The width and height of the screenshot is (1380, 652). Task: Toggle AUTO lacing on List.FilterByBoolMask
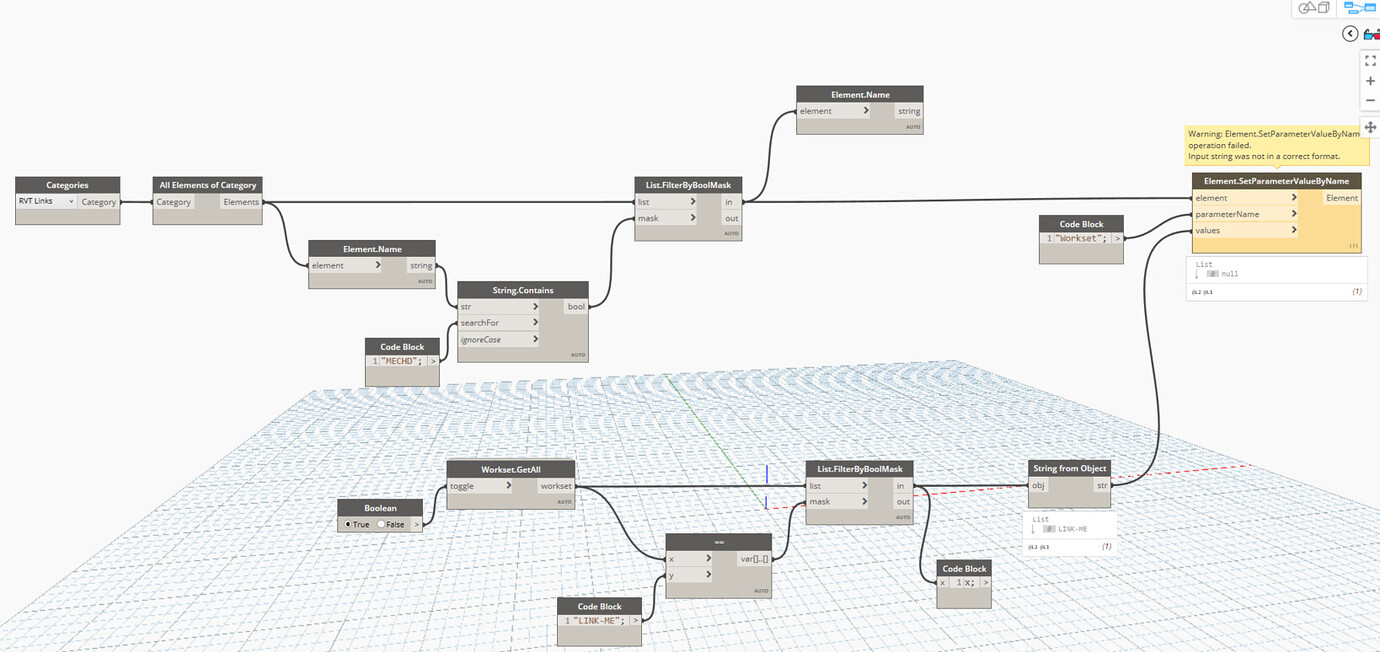click(x=731, y=233)
